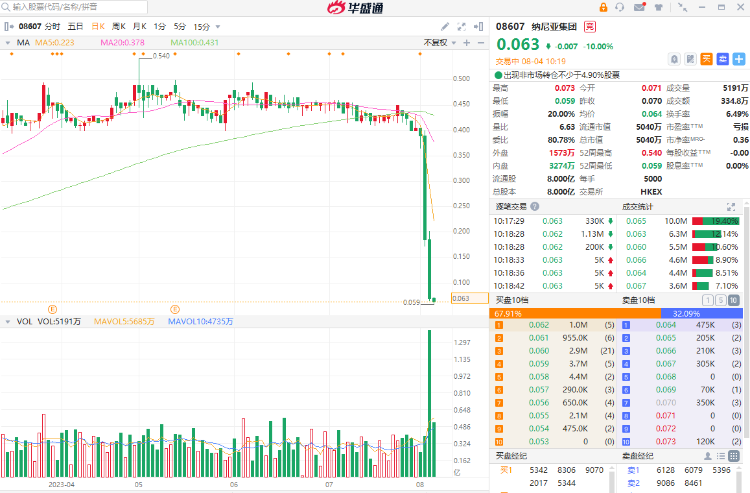Click bid level 3 price 0.060

[539, 351]
